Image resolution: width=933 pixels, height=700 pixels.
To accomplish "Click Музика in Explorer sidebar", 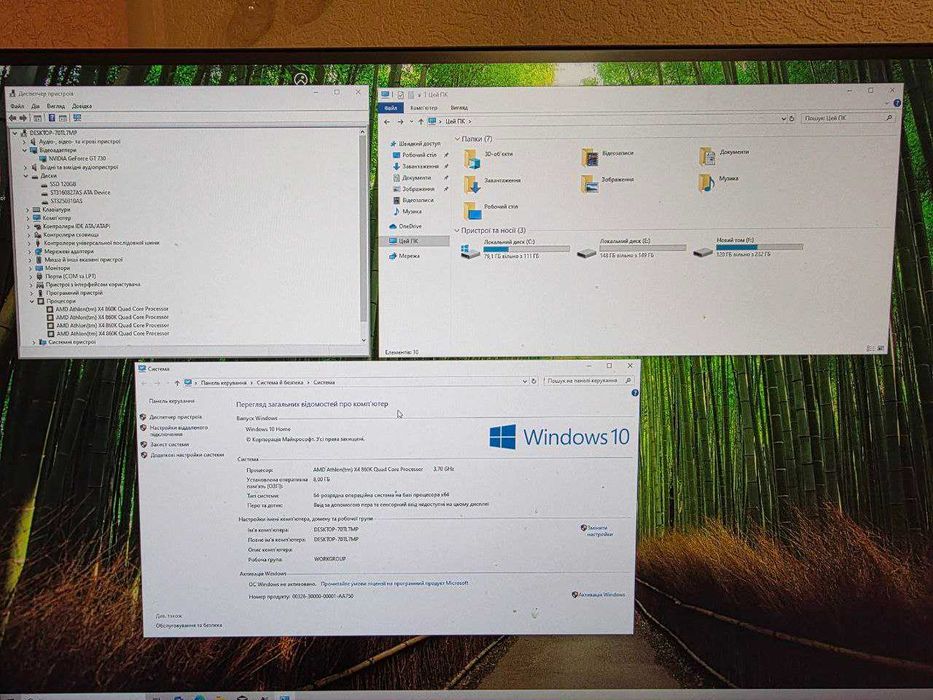I will 407,211.
